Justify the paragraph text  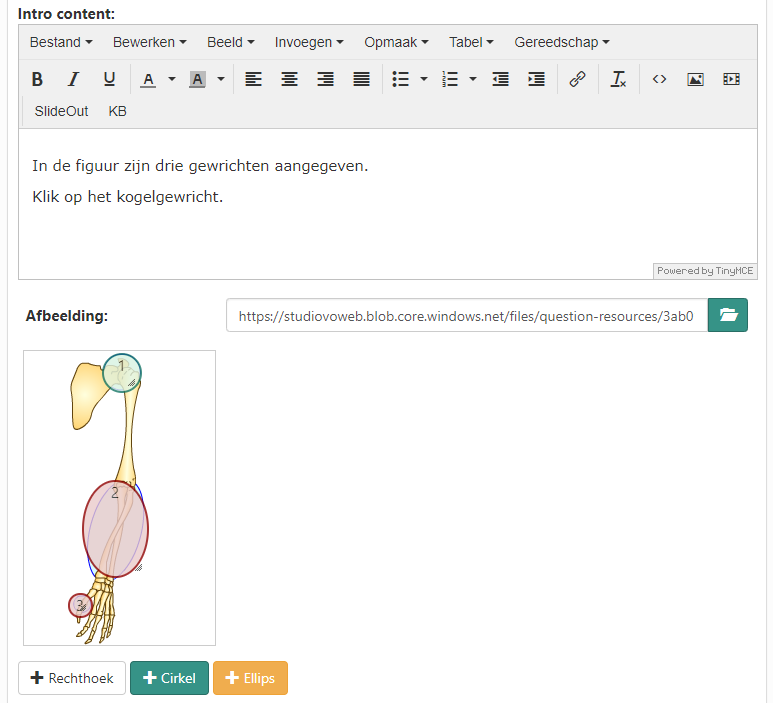tap(361, 79)
